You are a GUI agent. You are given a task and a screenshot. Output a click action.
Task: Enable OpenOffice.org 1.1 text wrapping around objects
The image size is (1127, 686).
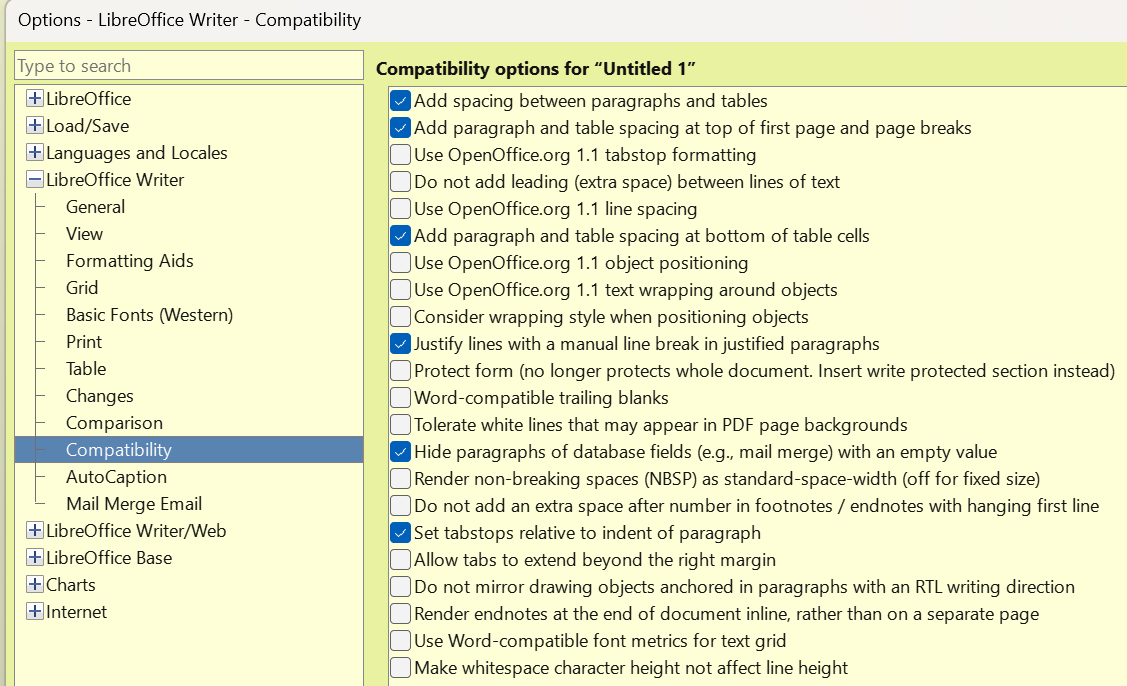tap(400, 290)
